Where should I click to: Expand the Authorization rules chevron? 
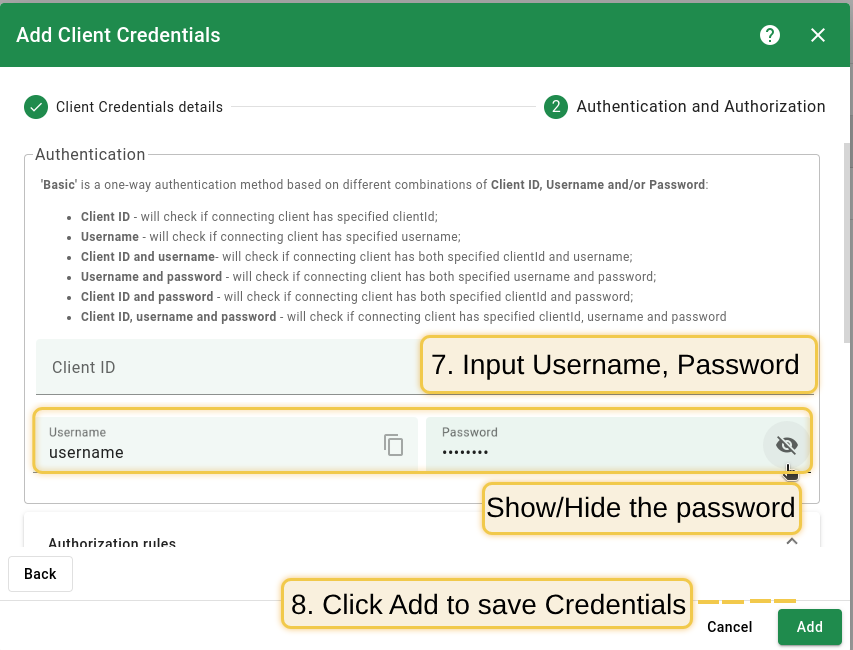point(792,541)
